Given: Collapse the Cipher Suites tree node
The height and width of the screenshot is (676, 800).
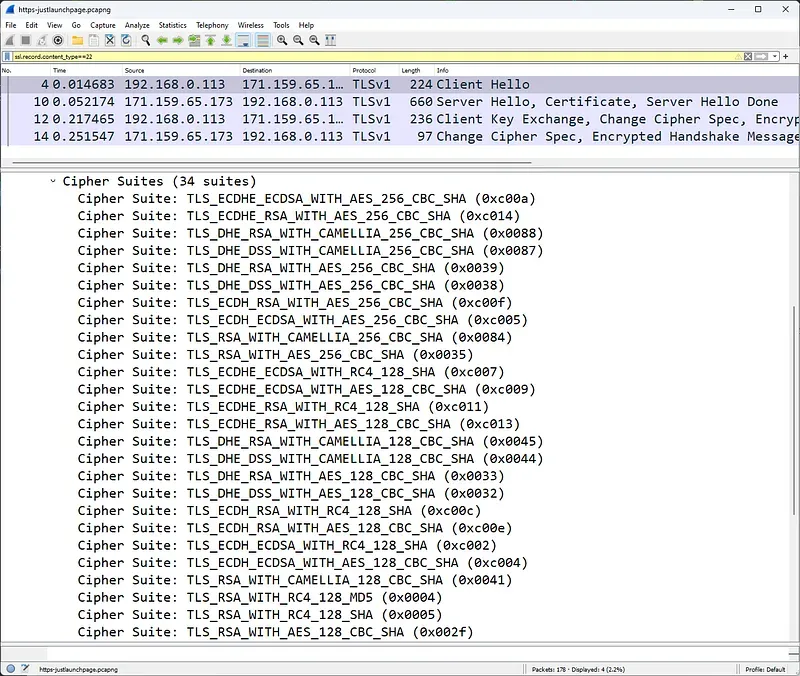Looking at the screenshot, I should pos(53,181).
